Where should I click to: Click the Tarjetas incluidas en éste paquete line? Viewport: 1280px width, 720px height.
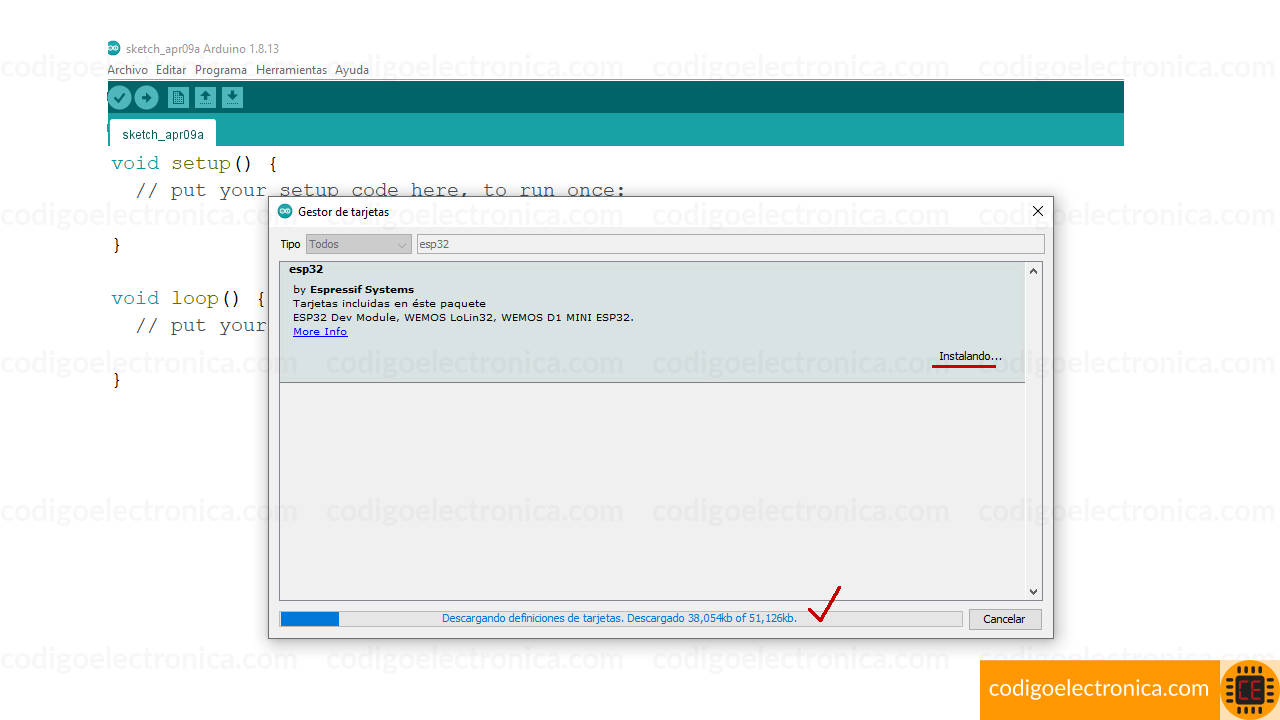(x=389, y=303)
